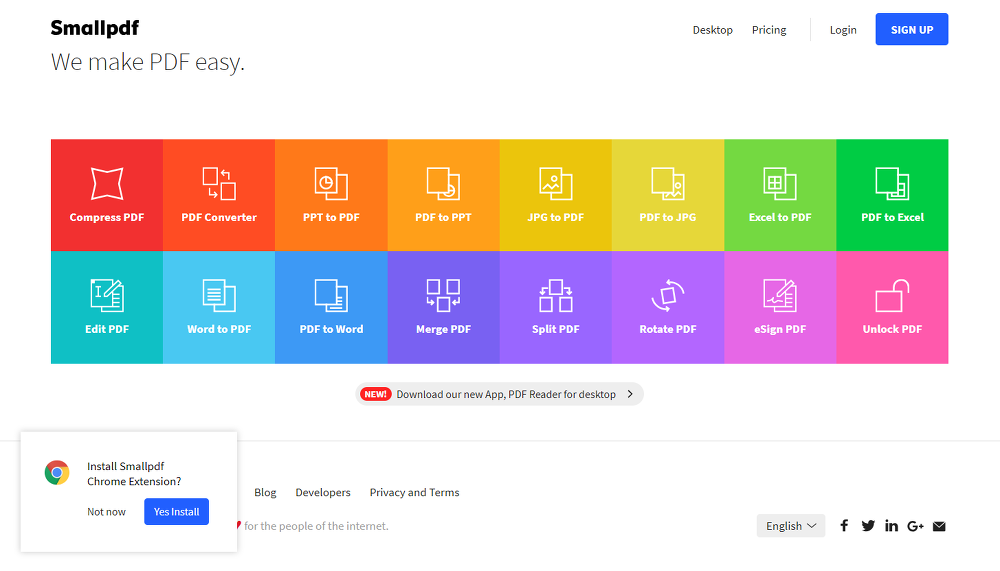Select the PPT to PDF tile
The width and height of the screenshot is (1000, 571).
pos(331,195)
